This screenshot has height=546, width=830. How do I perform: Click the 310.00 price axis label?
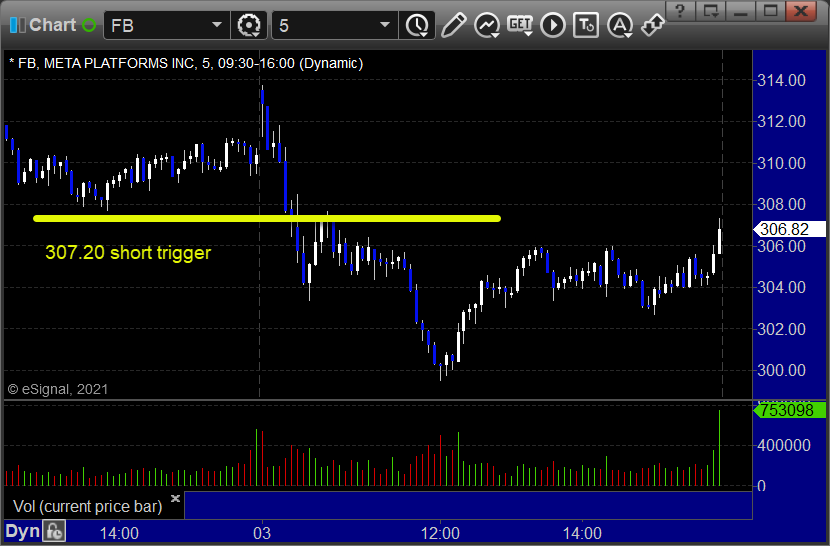click(x=781, y=163)
